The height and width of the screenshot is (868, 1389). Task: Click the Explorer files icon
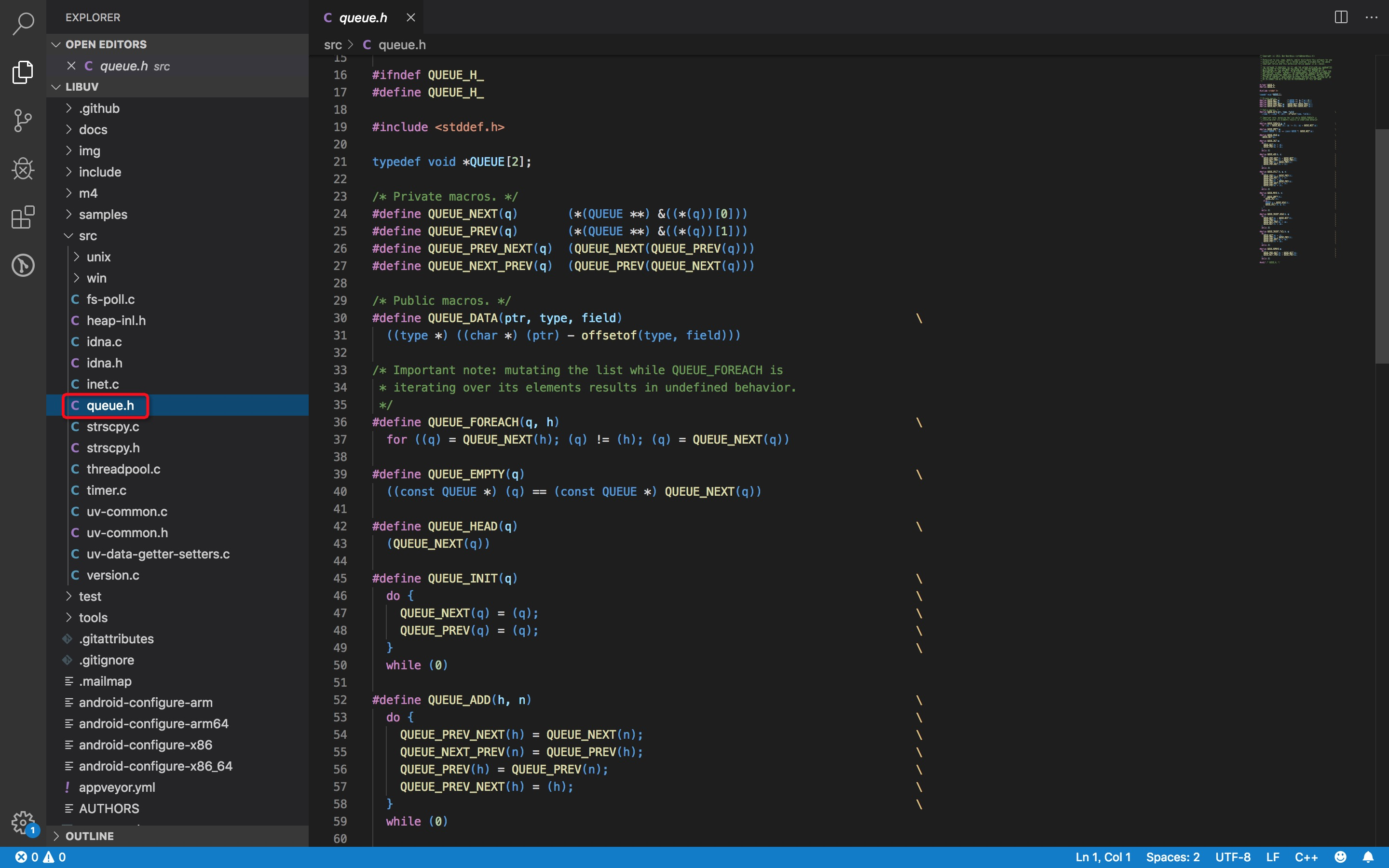(x=23, y=72)
